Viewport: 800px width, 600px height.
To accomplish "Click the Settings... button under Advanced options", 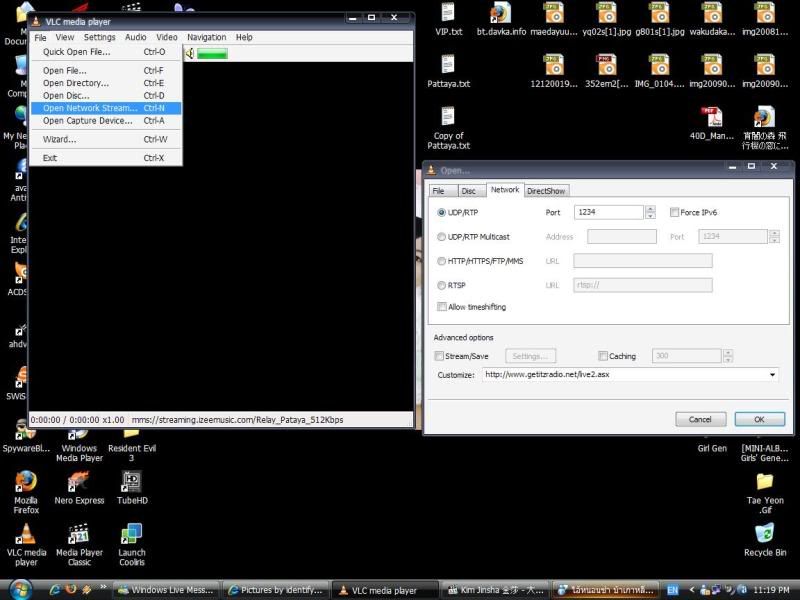I will pos(531,356).
